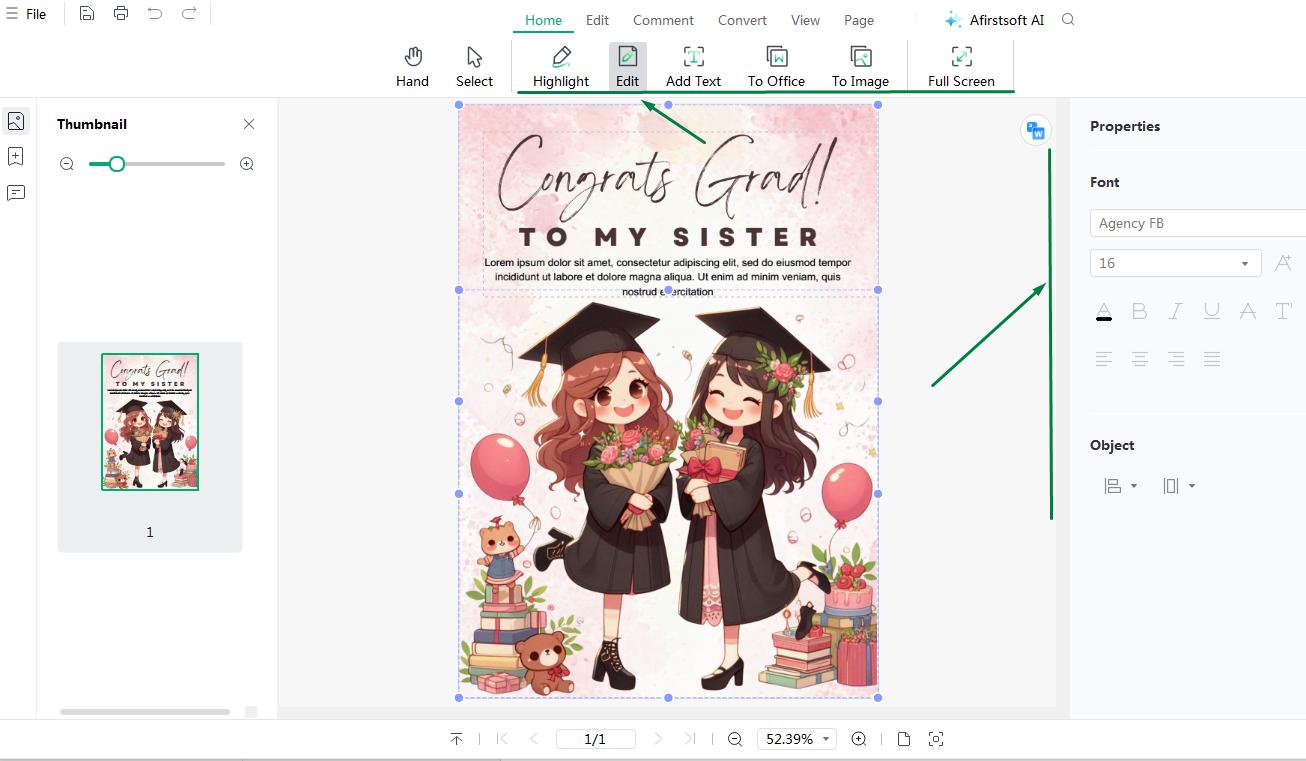1306x761 pixels.
Task: Toggle underline formatting
Action: [x=1212, y=311]
